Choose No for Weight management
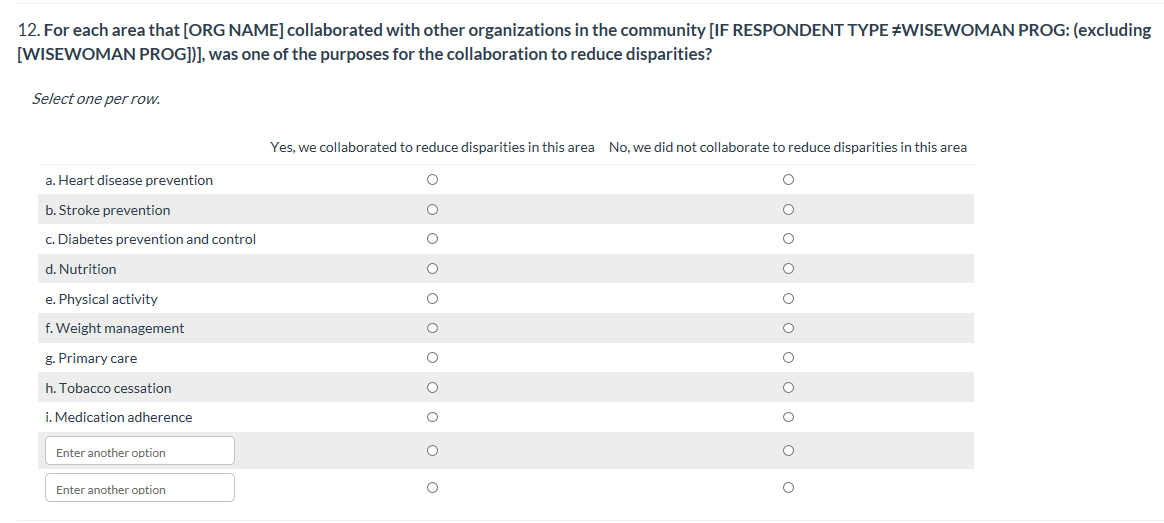Image resolution: width=1164 pixels, height=523 pixels. point(788,328)
